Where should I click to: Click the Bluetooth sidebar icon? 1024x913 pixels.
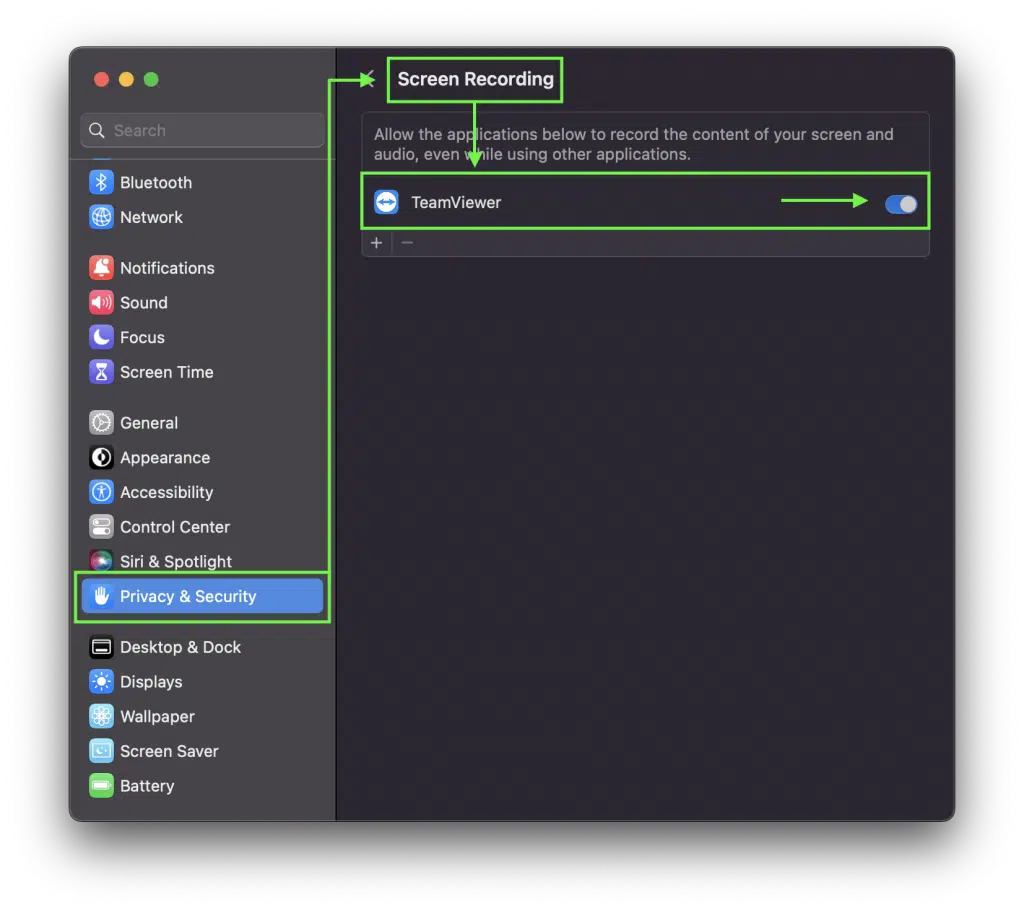tap(101, 182)
